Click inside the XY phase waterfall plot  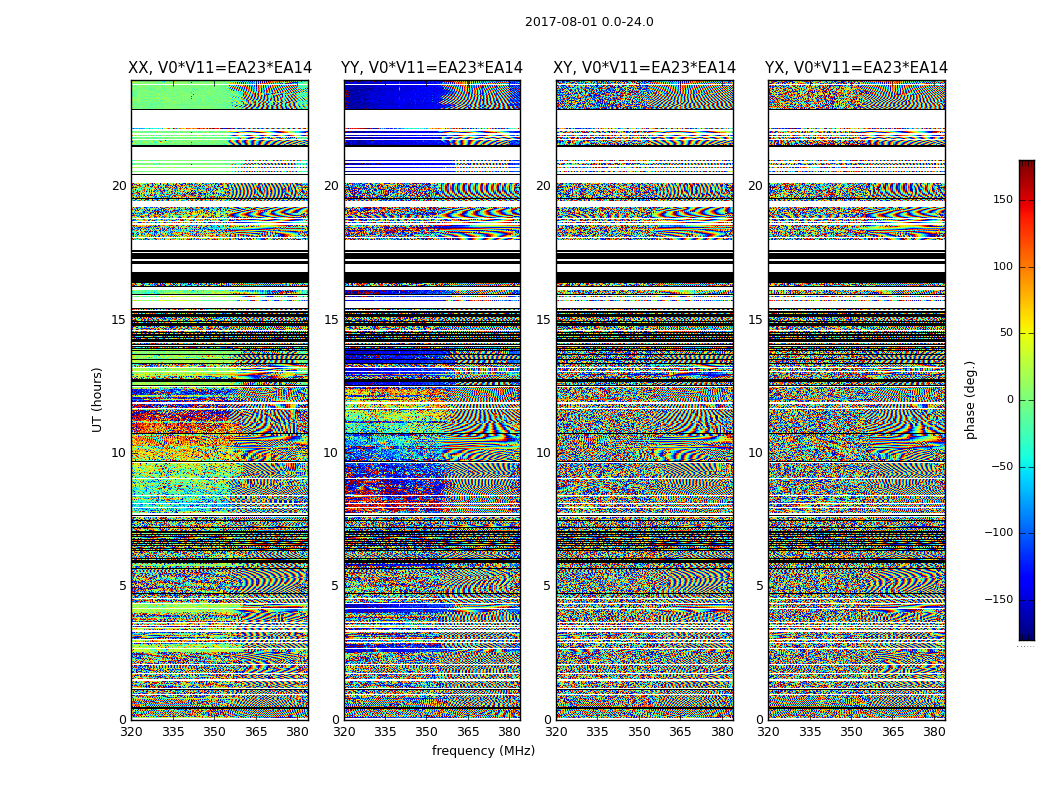(644, 400)
